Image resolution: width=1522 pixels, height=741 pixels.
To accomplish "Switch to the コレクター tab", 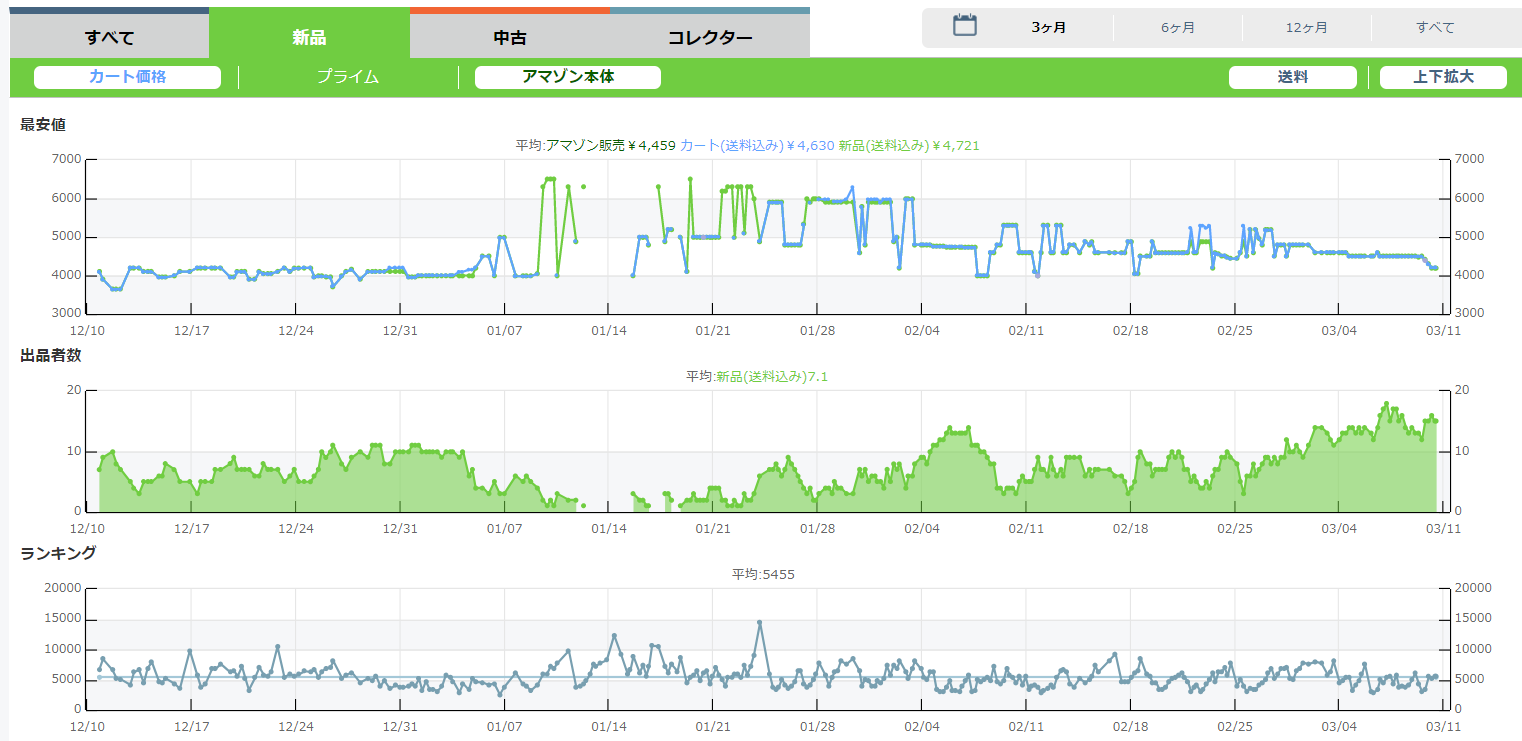I will [710, 38].
